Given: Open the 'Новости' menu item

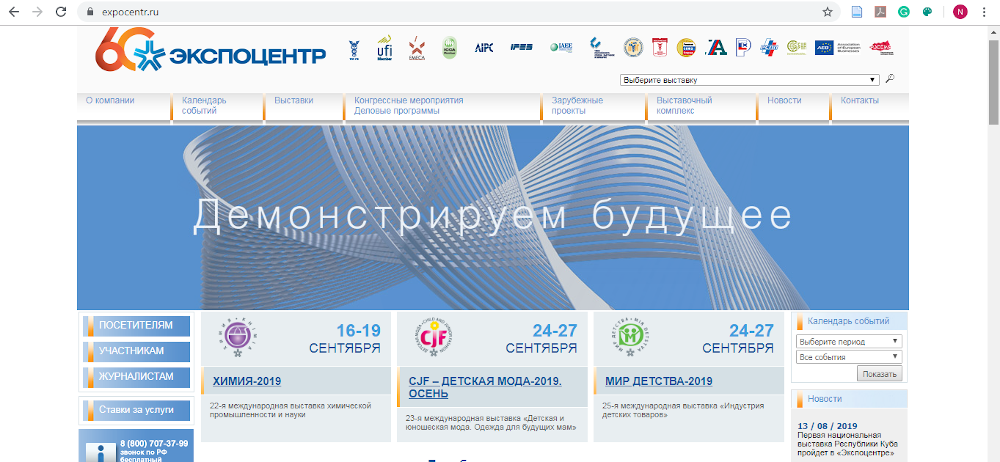Looking at the screenshot, I should tap(784, 100).
